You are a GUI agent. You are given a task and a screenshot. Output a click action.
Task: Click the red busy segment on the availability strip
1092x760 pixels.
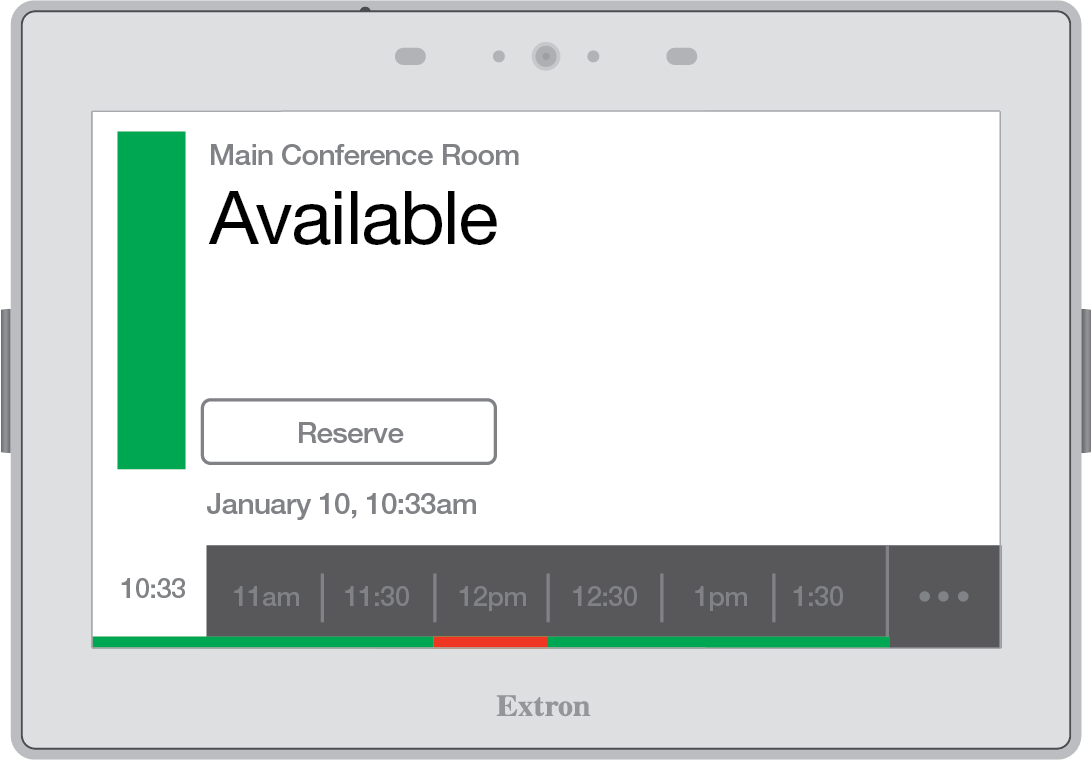point(490,642)
